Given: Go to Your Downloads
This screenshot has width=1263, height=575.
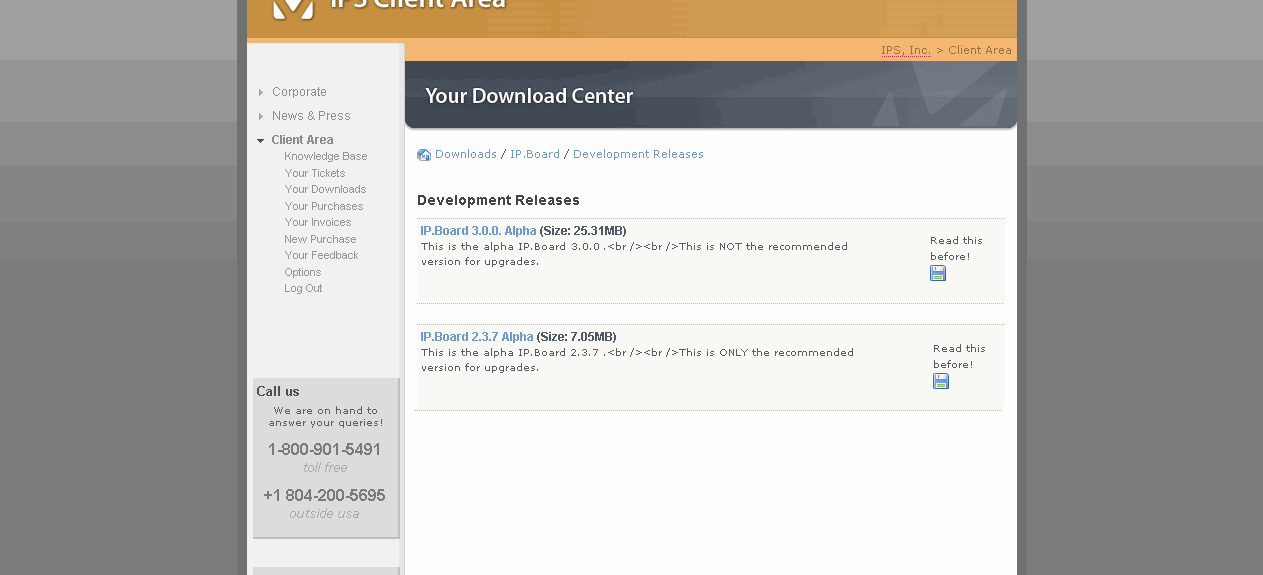Looking at the screenshot, I should (325, 189).
